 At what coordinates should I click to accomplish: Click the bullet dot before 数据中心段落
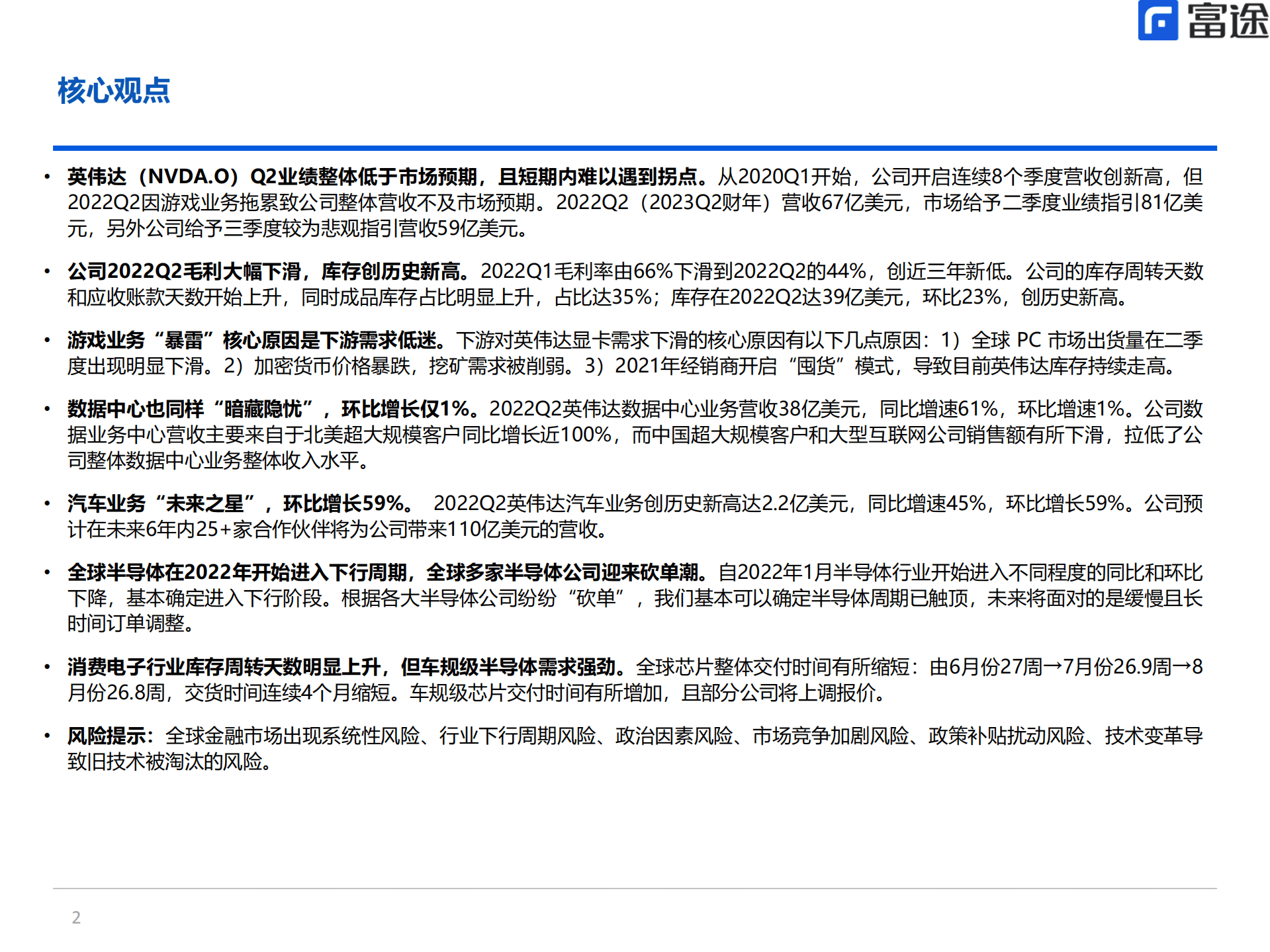click(x=47, y=408)
